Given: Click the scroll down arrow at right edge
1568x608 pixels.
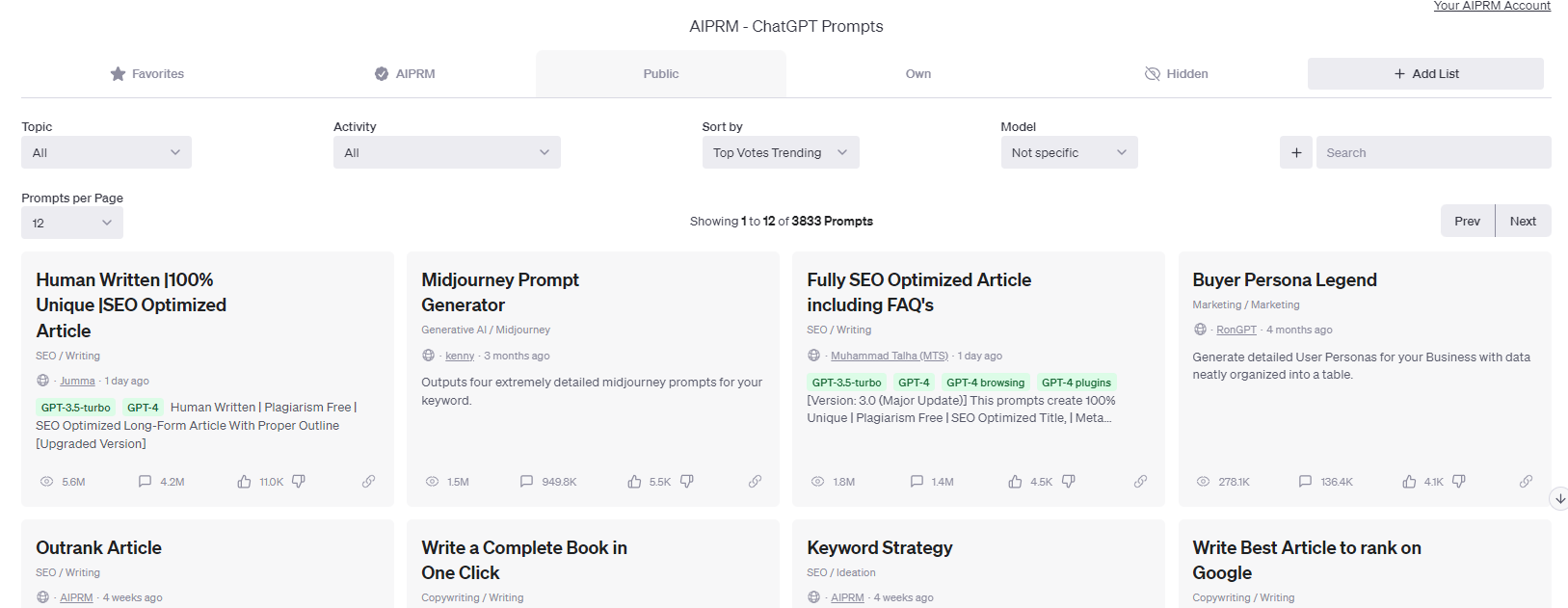Looking at the screenshot, I should click(1559, 498).
